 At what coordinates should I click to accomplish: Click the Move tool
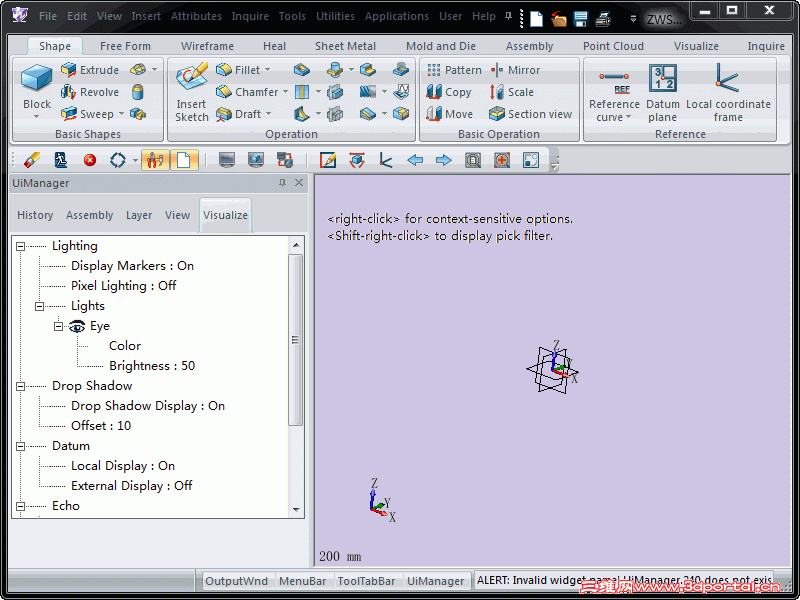coord(450,114)
